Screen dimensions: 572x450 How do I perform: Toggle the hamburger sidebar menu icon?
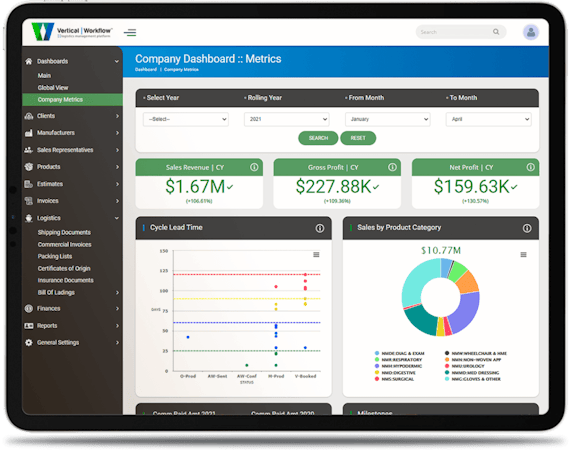[130, 32]
